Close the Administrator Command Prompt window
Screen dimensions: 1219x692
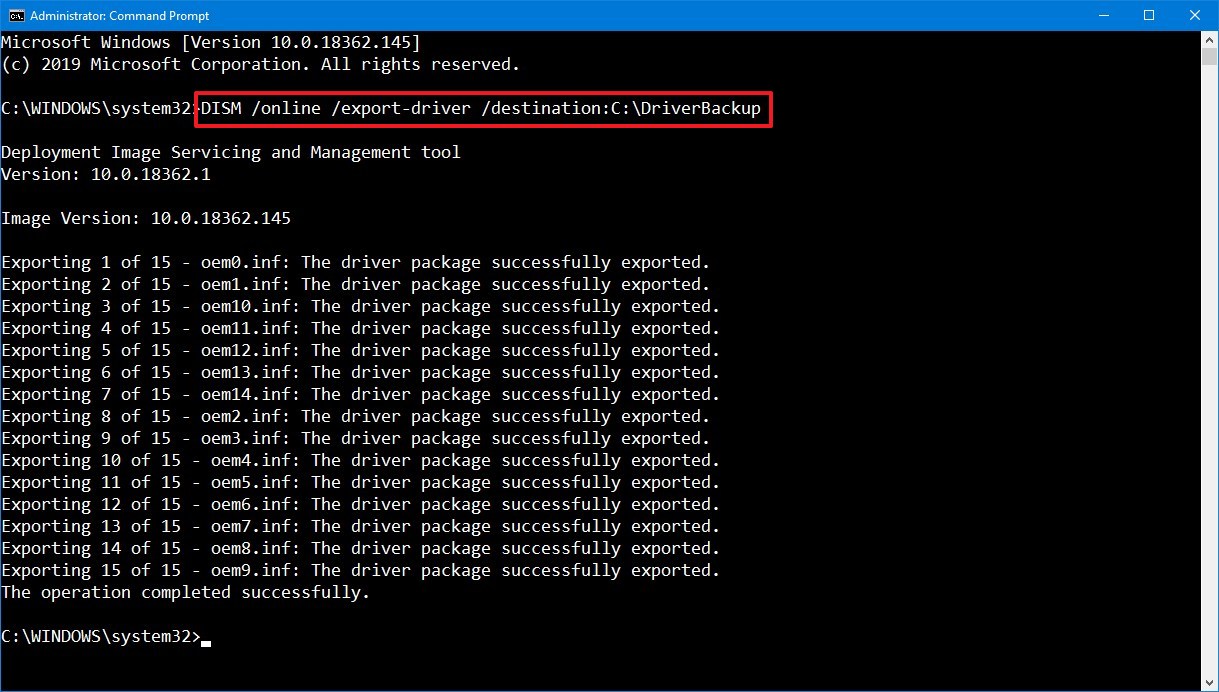pyautogui.click(x=1194, y=15)
